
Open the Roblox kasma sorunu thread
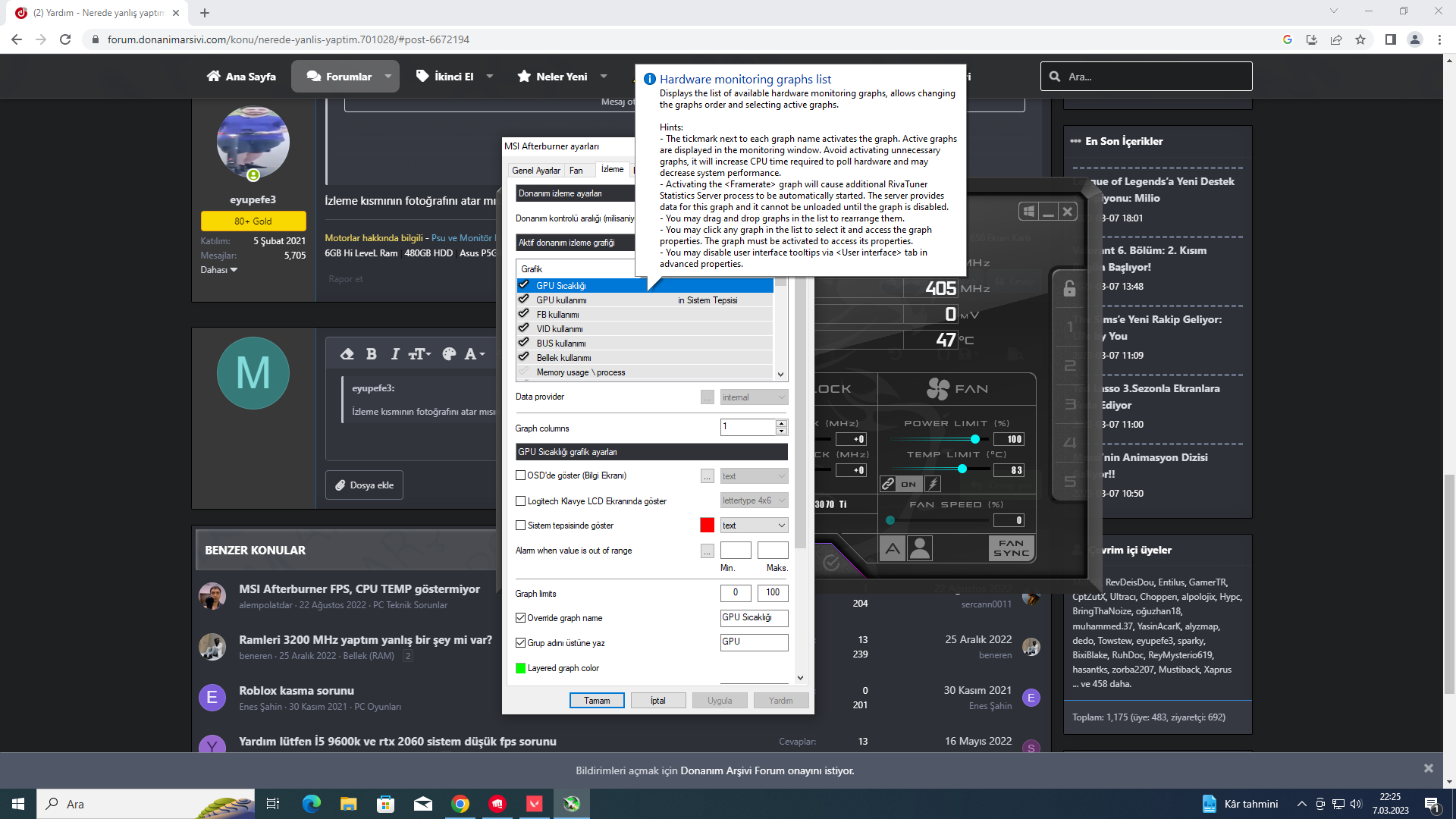click(297, 691)
